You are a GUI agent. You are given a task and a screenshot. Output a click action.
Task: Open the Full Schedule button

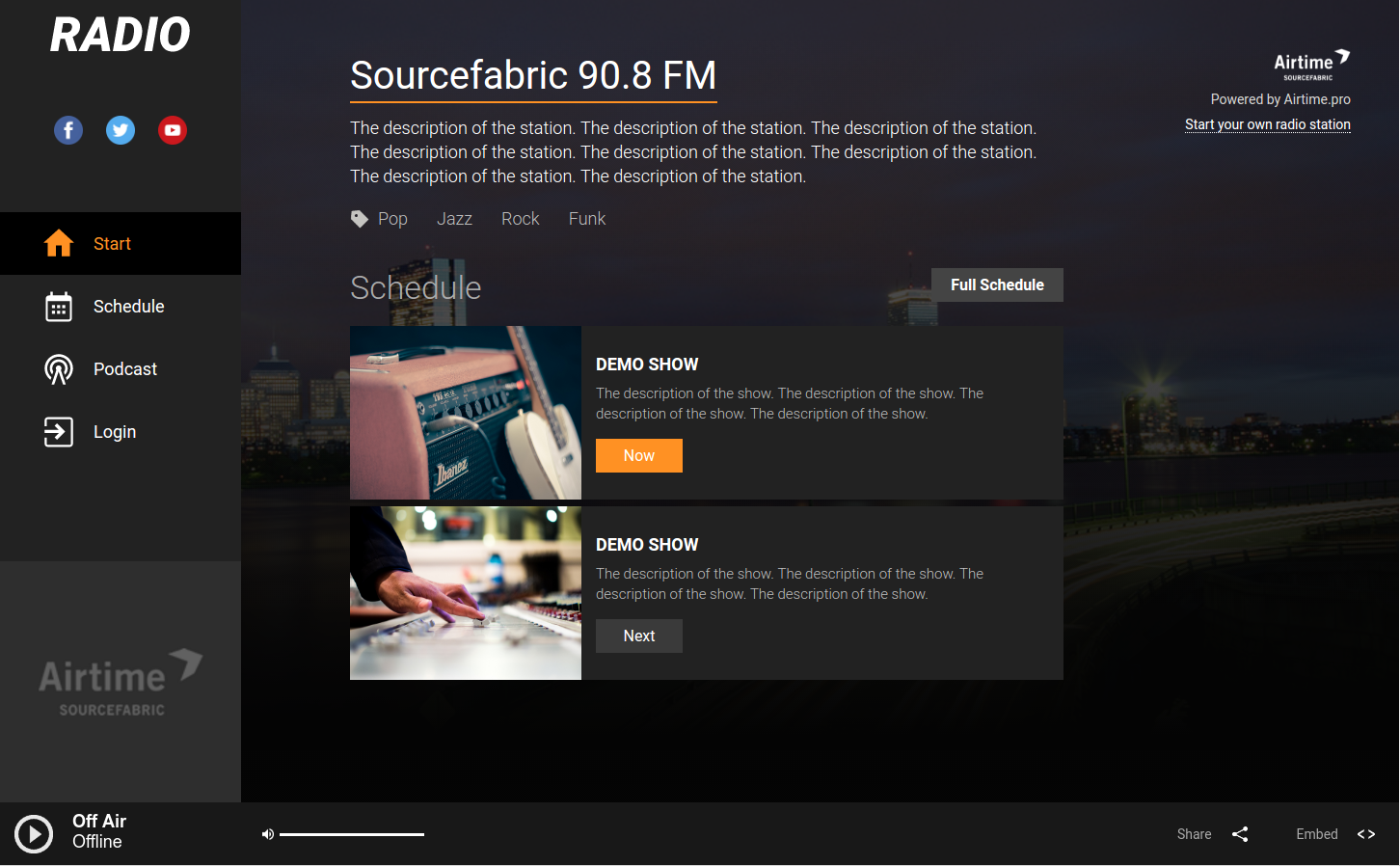tap(997, 285)
